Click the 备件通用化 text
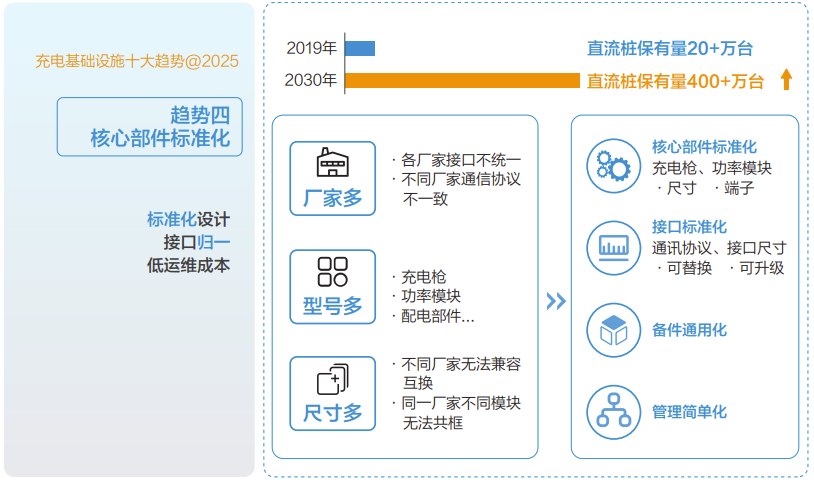The width and height of the screenshot is (814, 482). 689,329
